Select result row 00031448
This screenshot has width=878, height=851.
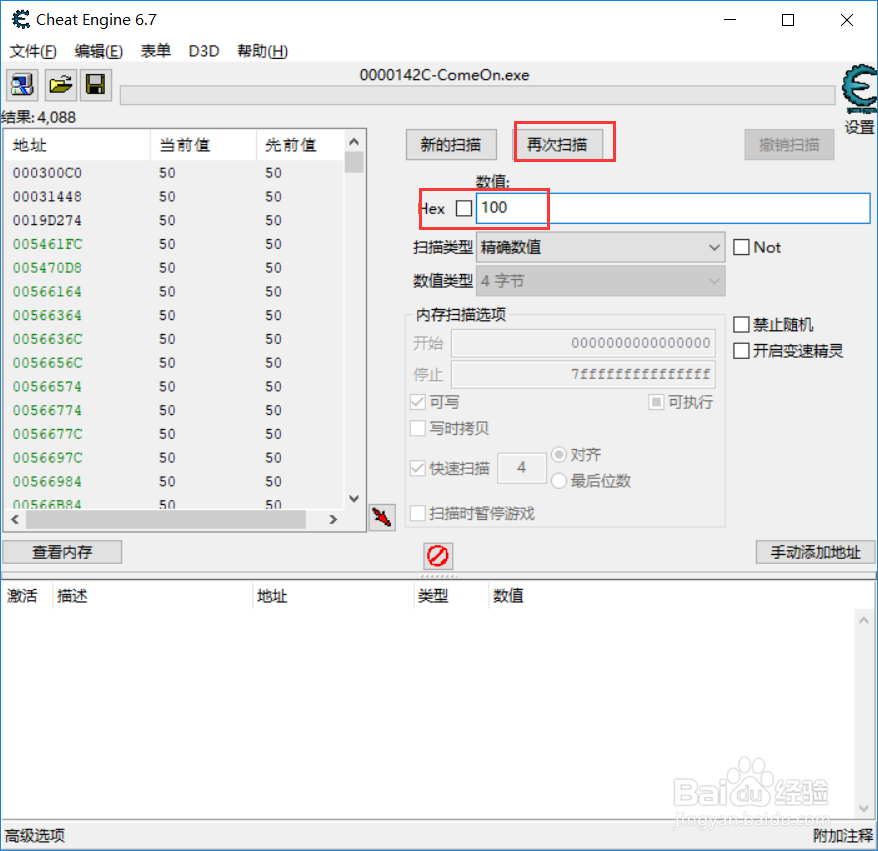click(174, 197)
